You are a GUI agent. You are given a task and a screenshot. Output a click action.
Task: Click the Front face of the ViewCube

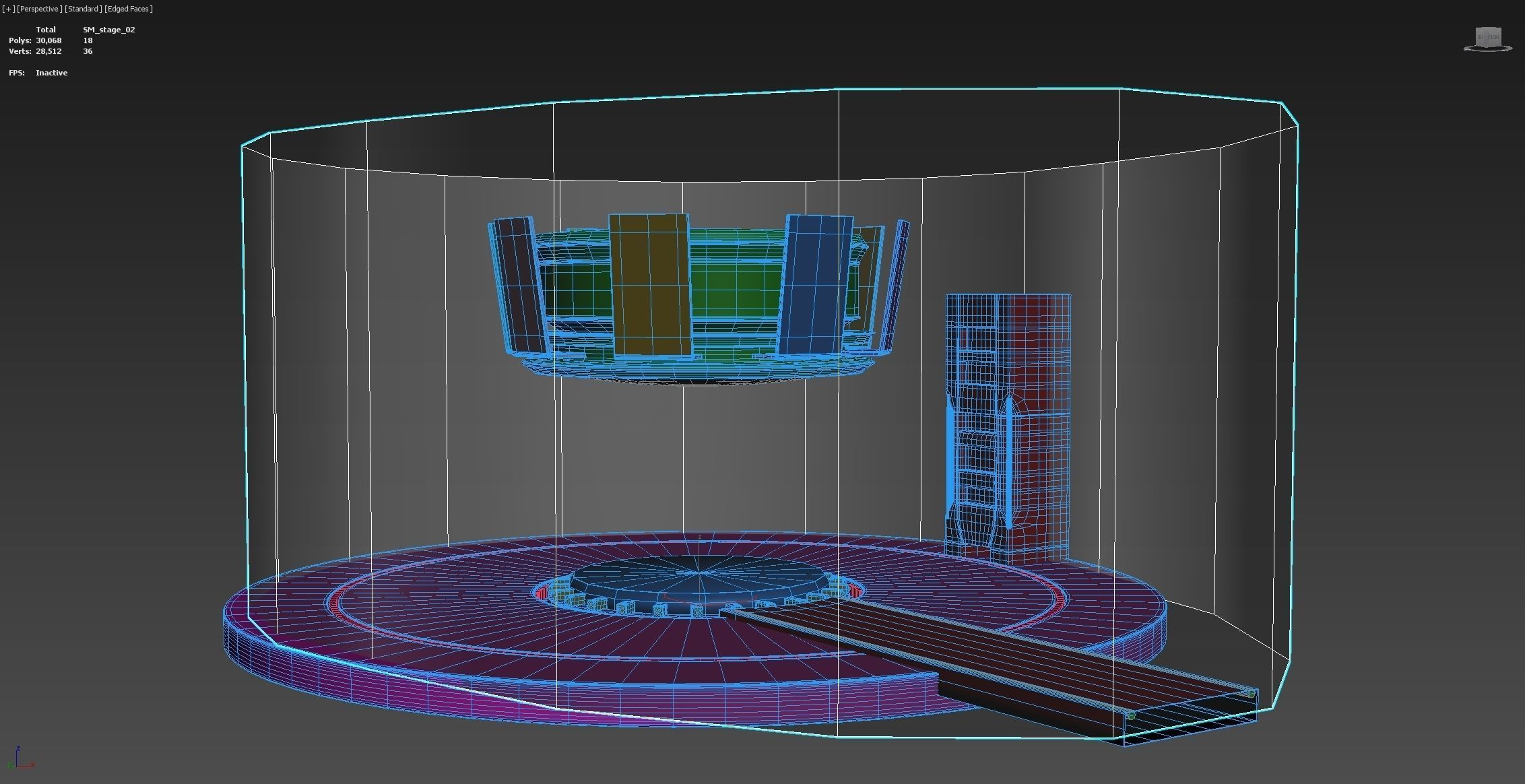click(x=1493, y=36)
